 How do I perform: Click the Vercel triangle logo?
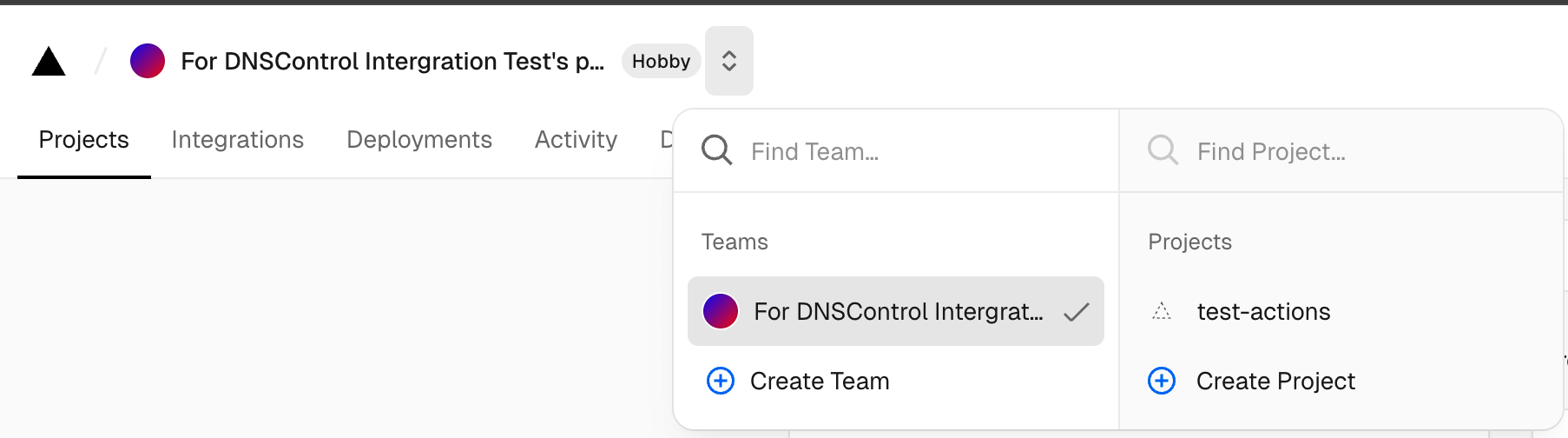tap(49, 62)
